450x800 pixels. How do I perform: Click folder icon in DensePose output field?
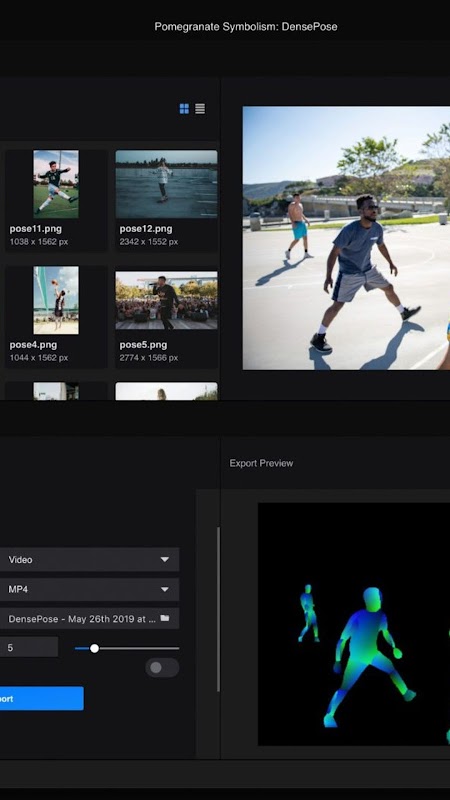click(165, 618)
